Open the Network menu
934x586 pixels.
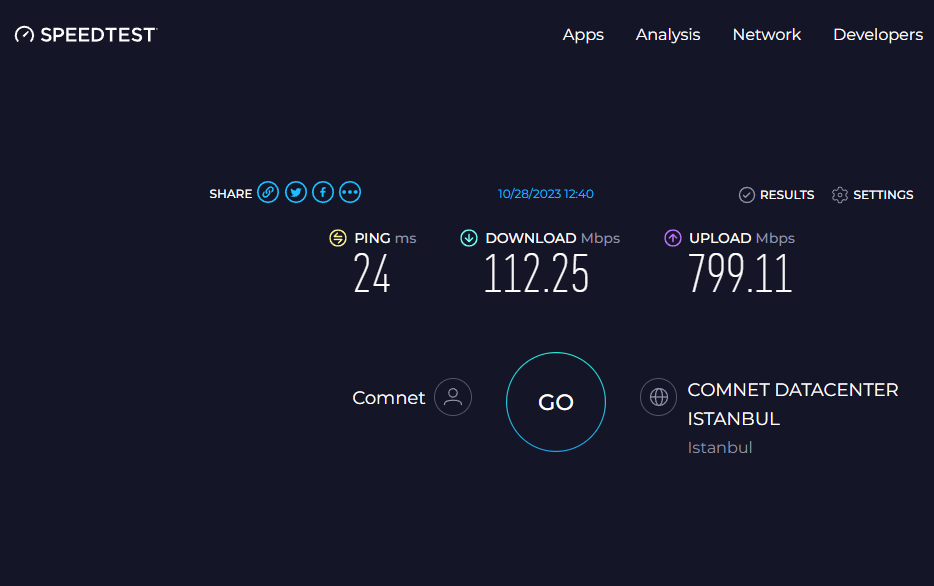click(x=767, y=35)
